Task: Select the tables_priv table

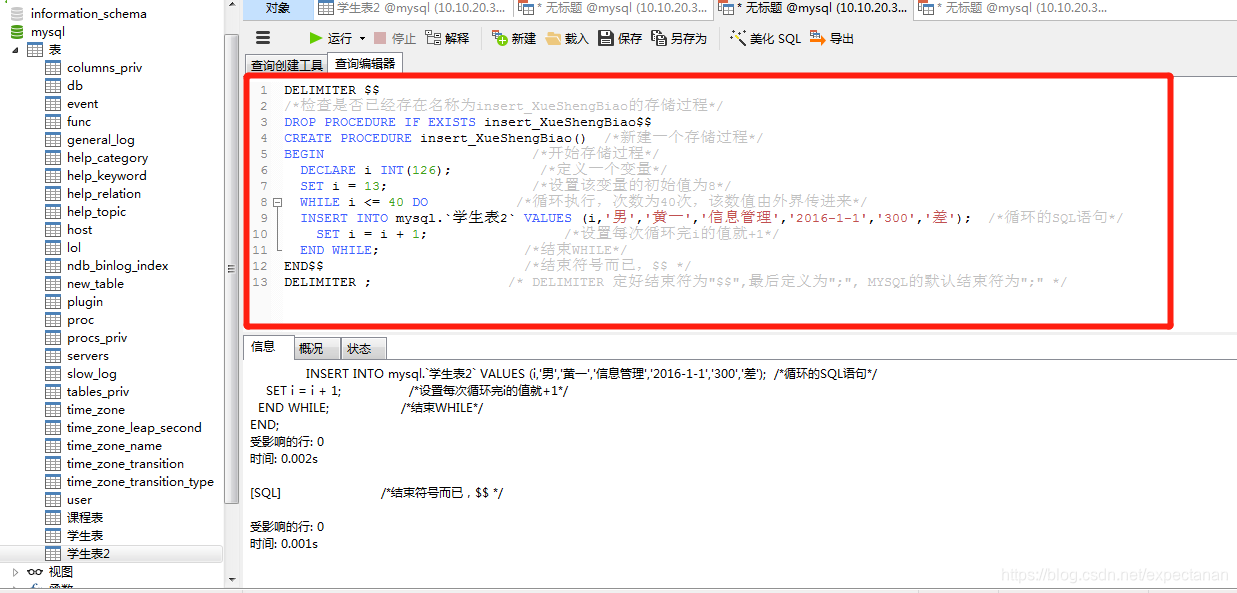Action: (98, 392)
